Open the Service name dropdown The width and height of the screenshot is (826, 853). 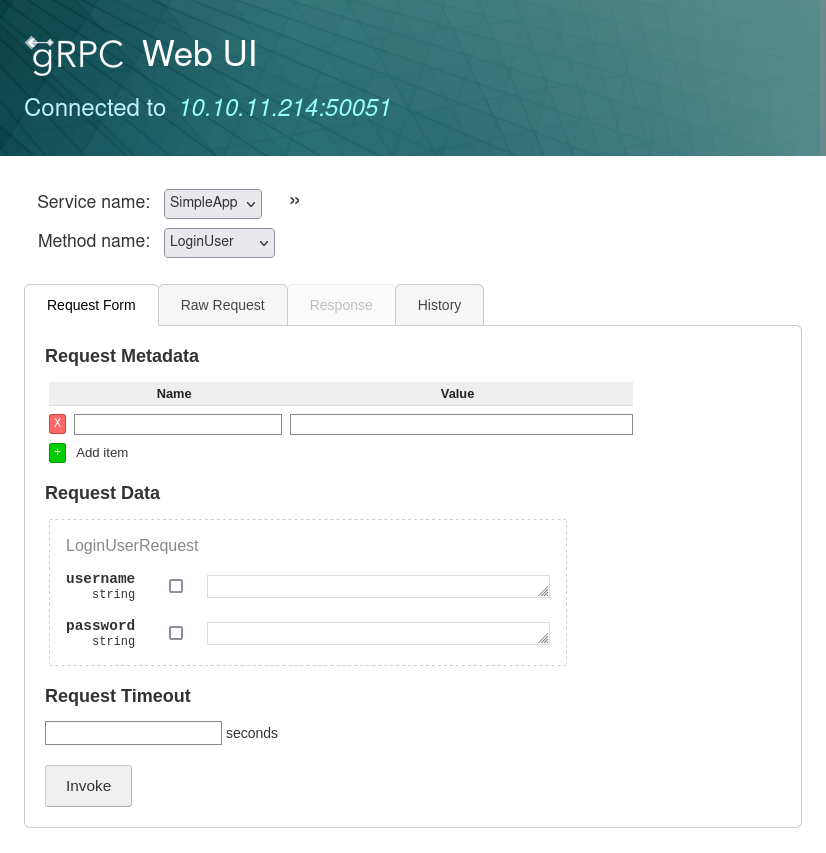(212, 203)
